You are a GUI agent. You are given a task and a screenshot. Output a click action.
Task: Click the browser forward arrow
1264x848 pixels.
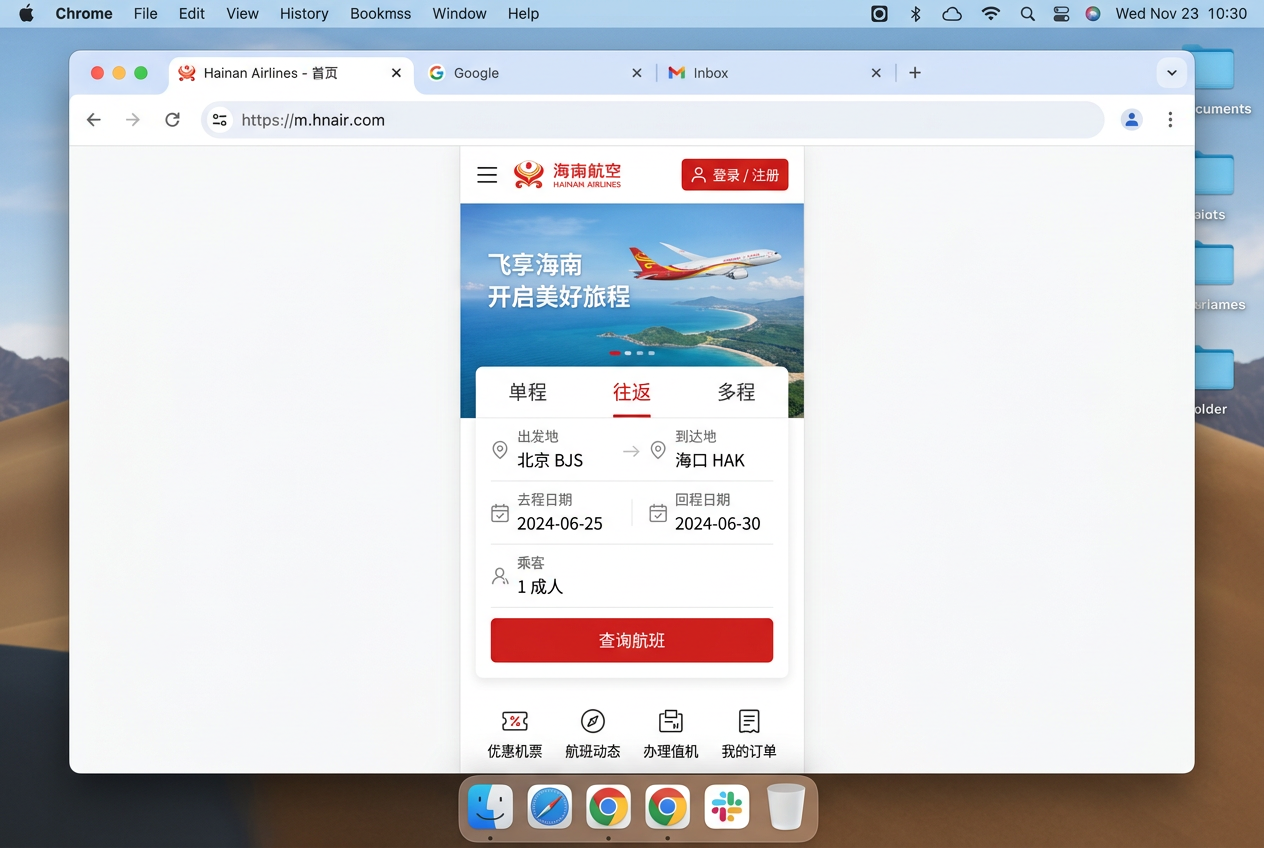133,120
